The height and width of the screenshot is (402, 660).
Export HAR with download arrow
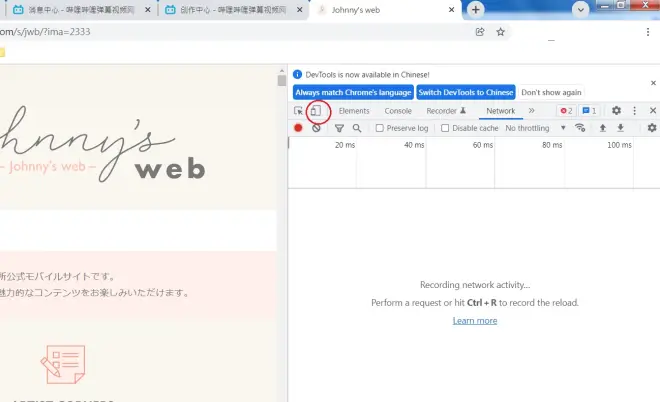(x=620, y=128)
